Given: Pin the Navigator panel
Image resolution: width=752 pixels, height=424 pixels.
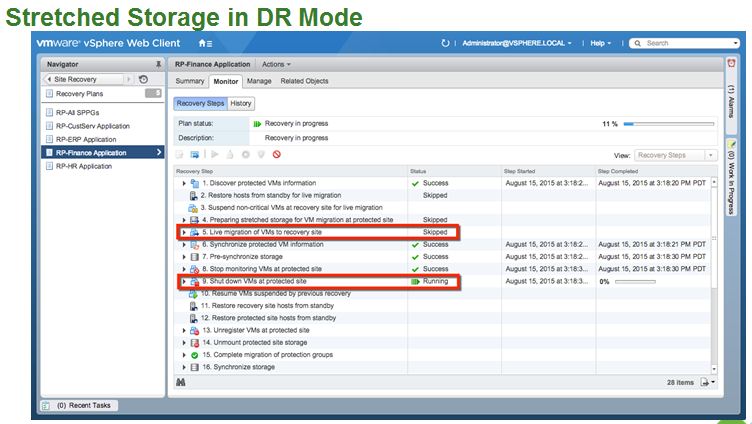Looking at the screenshot, I should (x=158, y=63).
